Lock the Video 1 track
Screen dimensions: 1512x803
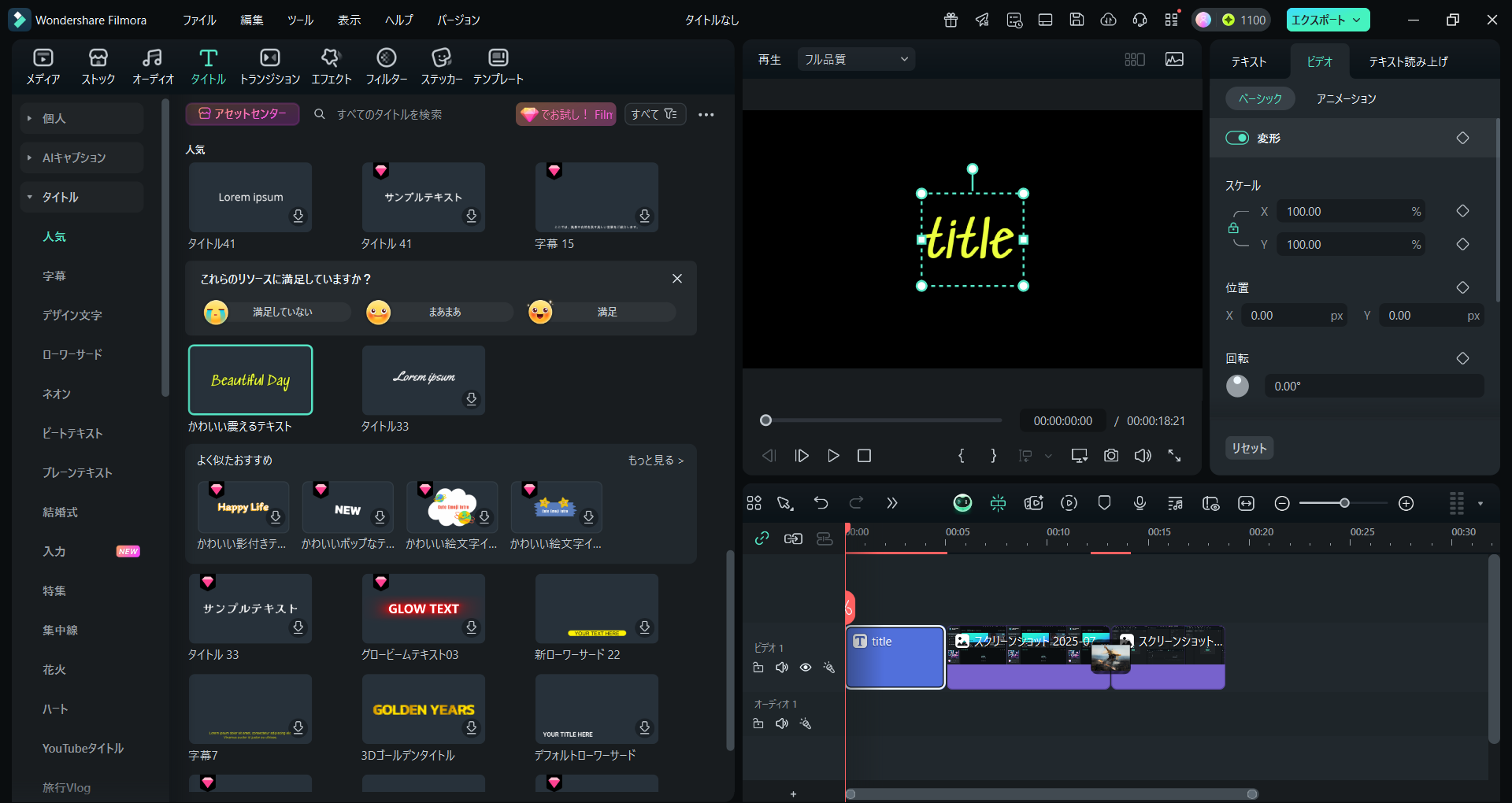click(x=758, y=668)
